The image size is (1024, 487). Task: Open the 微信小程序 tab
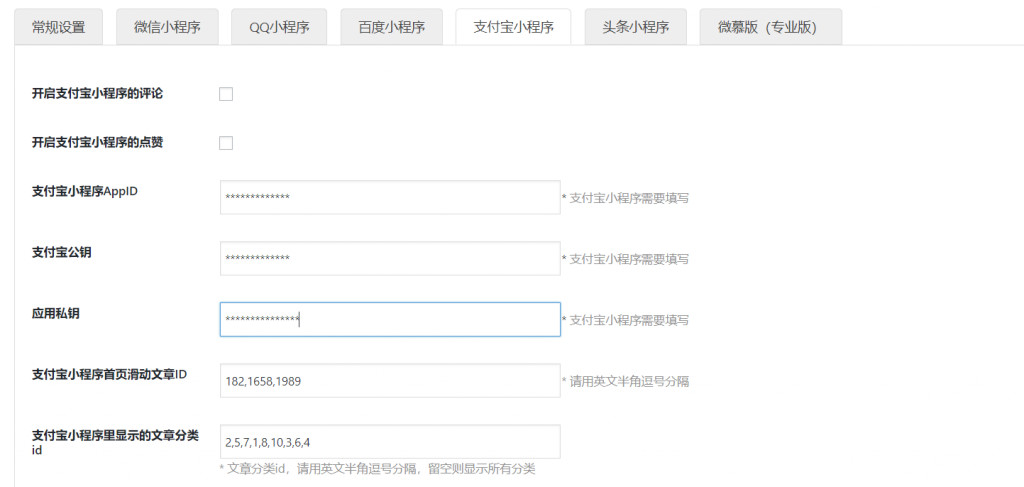pyautogui.click(x=167, y=27)
